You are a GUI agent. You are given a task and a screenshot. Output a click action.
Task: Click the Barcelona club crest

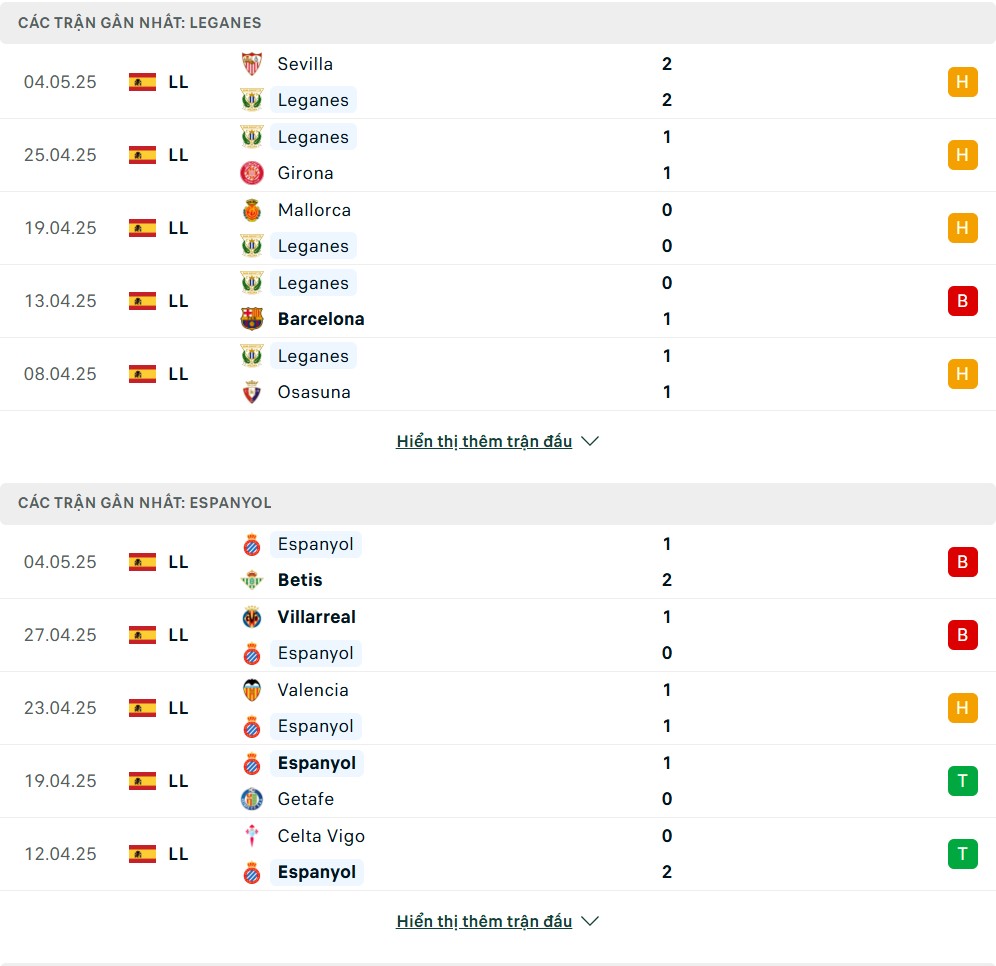[x=252, y=319]
